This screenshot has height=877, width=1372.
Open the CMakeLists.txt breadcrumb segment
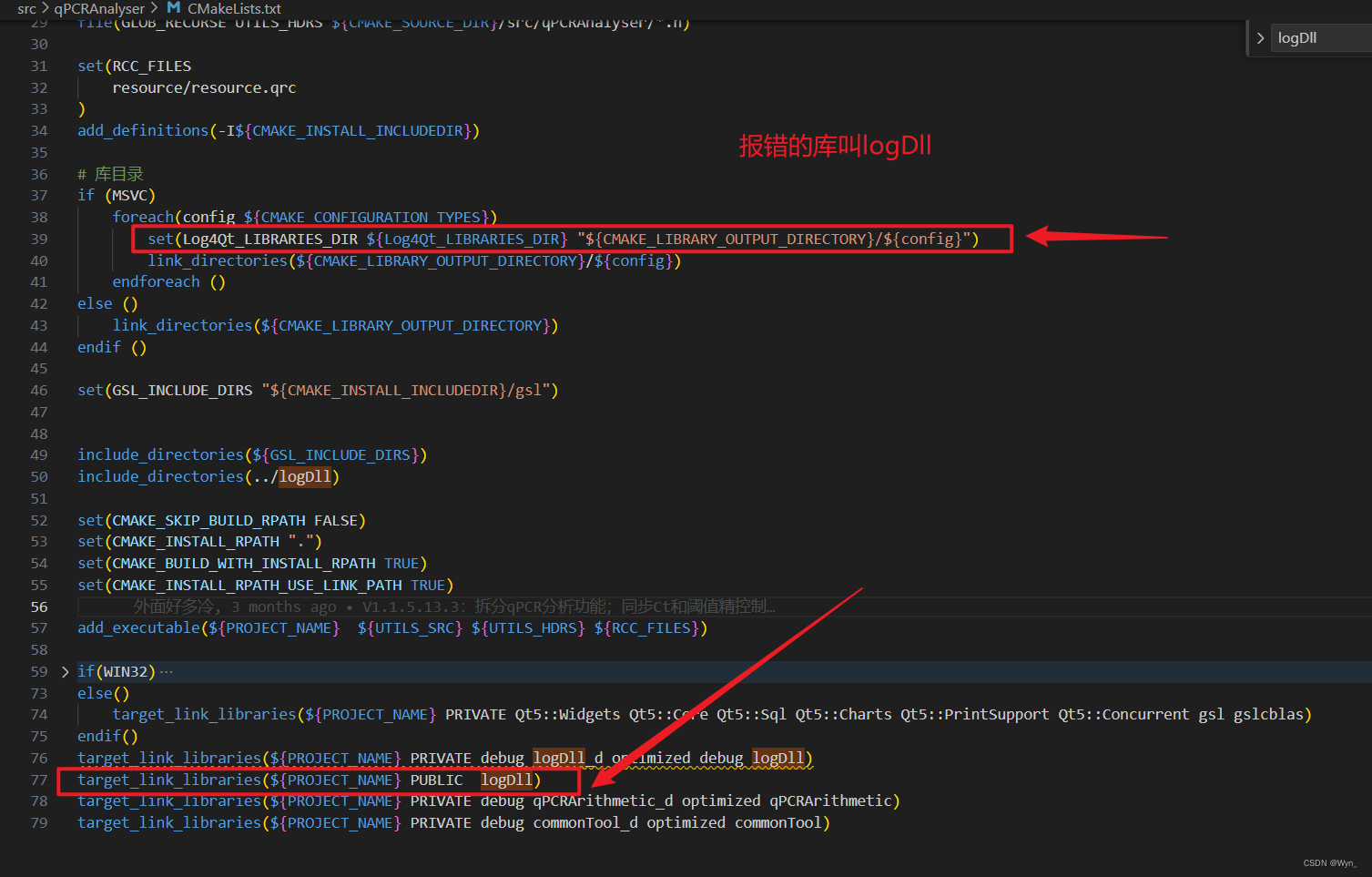(x=234, y=8)
